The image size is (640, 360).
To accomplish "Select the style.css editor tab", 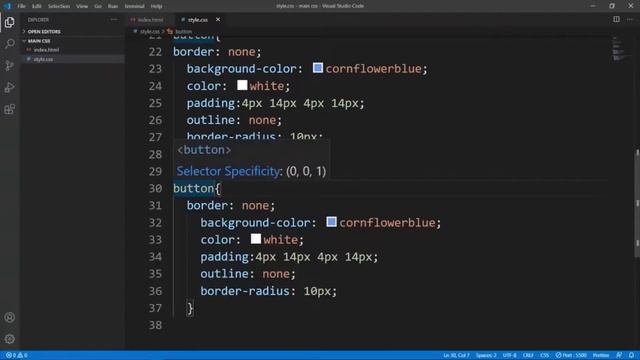I will (x=198, y=20).
